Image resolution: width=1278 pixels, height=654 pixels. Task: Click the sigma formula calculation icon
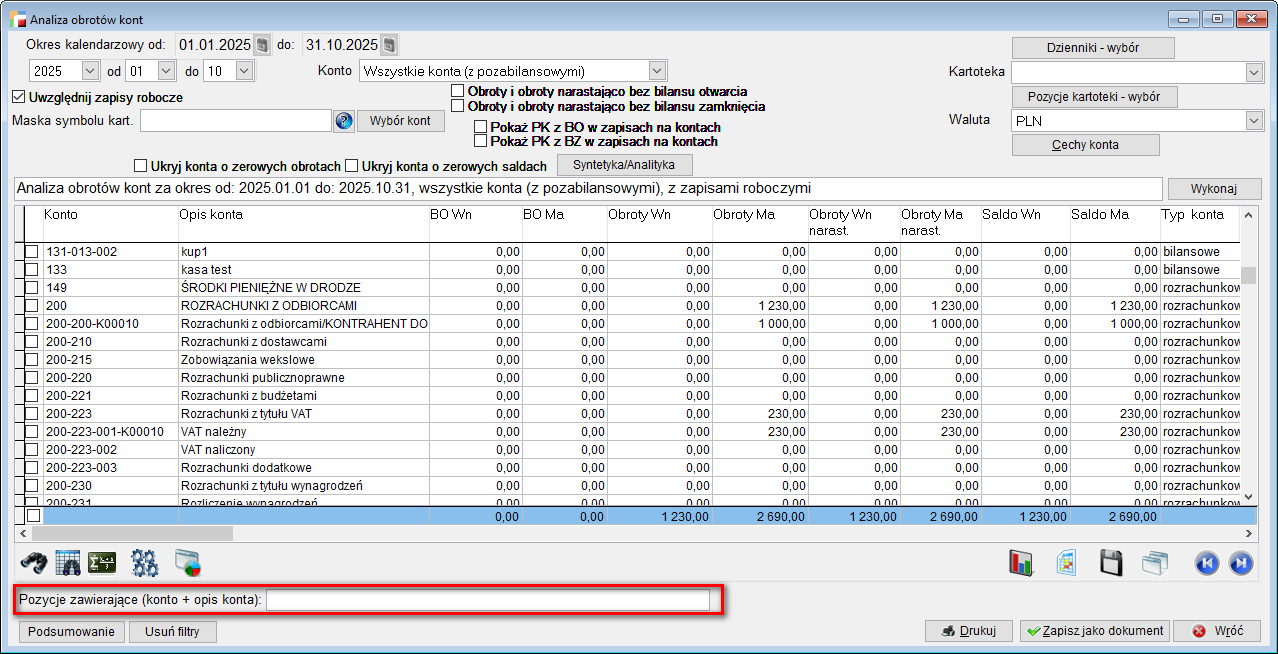pos(102,563)
